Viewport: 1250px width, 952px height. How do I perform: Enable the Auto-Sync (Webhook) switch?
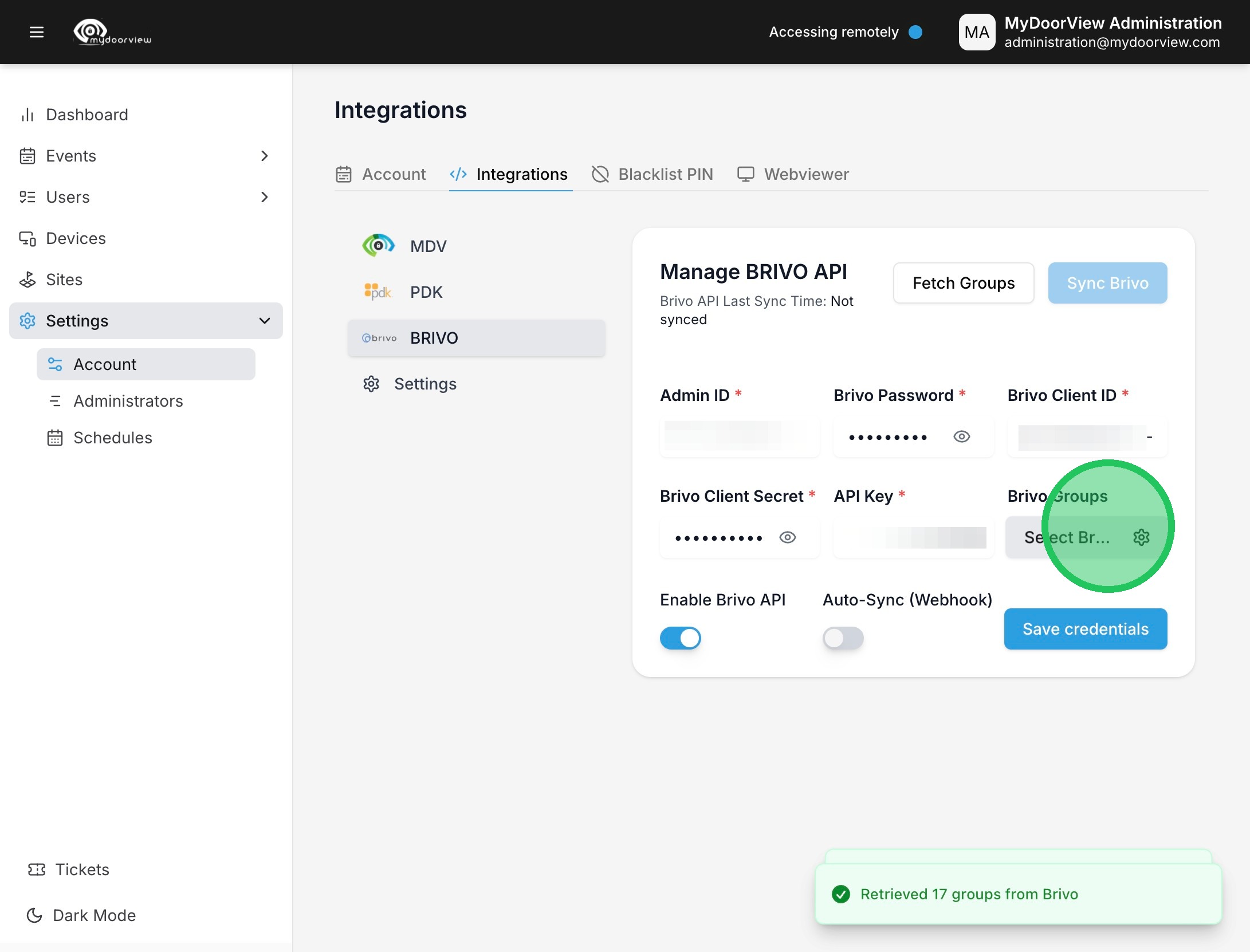(x=843, y=638)
